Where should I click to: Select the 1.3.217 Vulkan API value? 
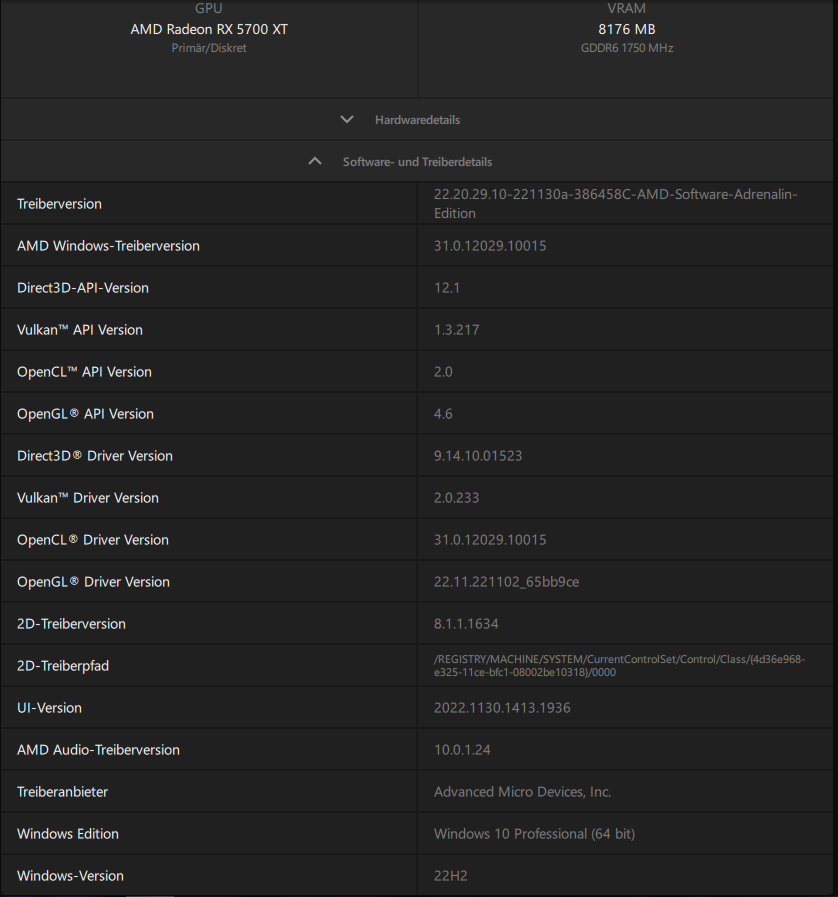coord(456,330)
